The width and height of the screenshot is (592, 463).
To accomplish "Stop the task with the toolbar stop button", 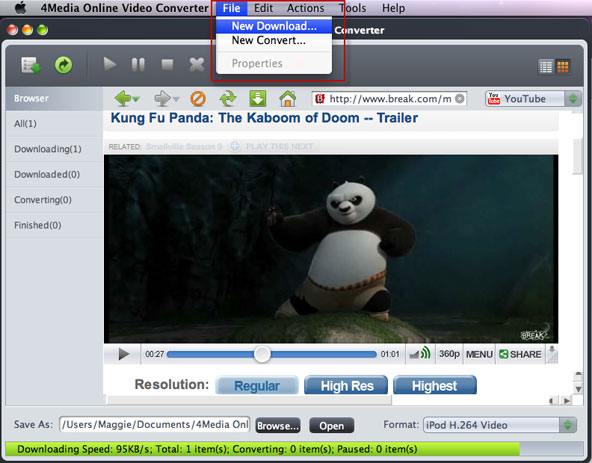I will (x=167, y=65).
